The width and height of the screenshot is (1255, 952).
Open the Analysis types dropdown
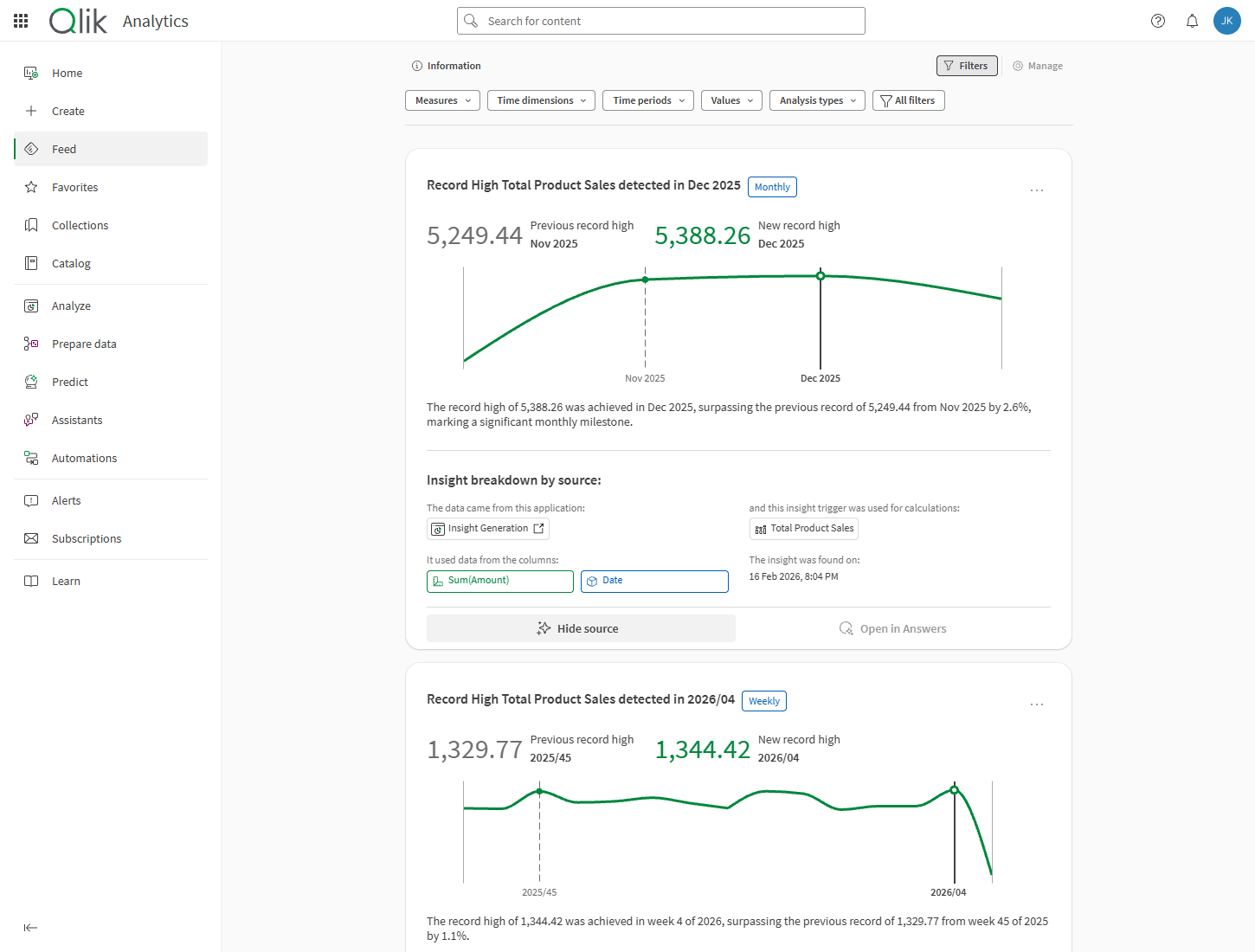click(817, 100)
